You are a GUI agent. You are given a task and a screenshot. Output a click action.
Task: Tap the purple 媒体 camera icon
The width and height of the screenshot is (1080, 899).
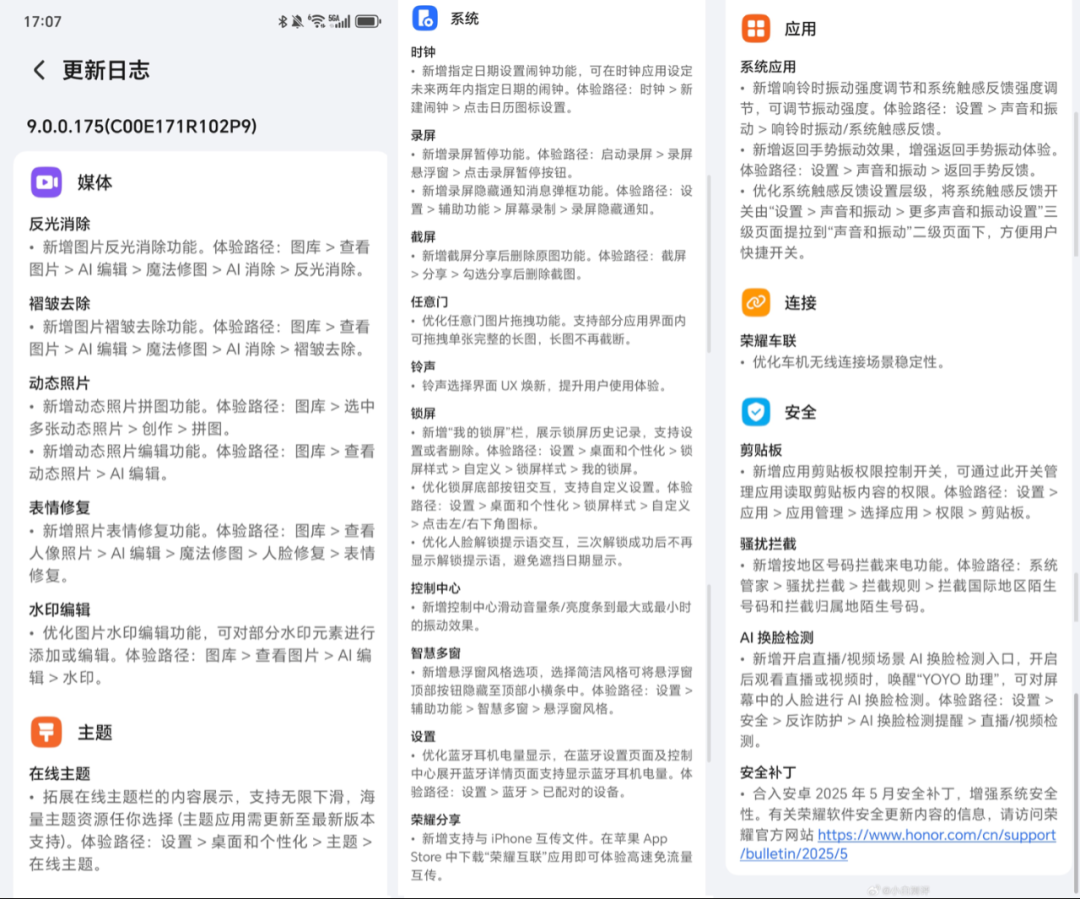coord(46,182)
